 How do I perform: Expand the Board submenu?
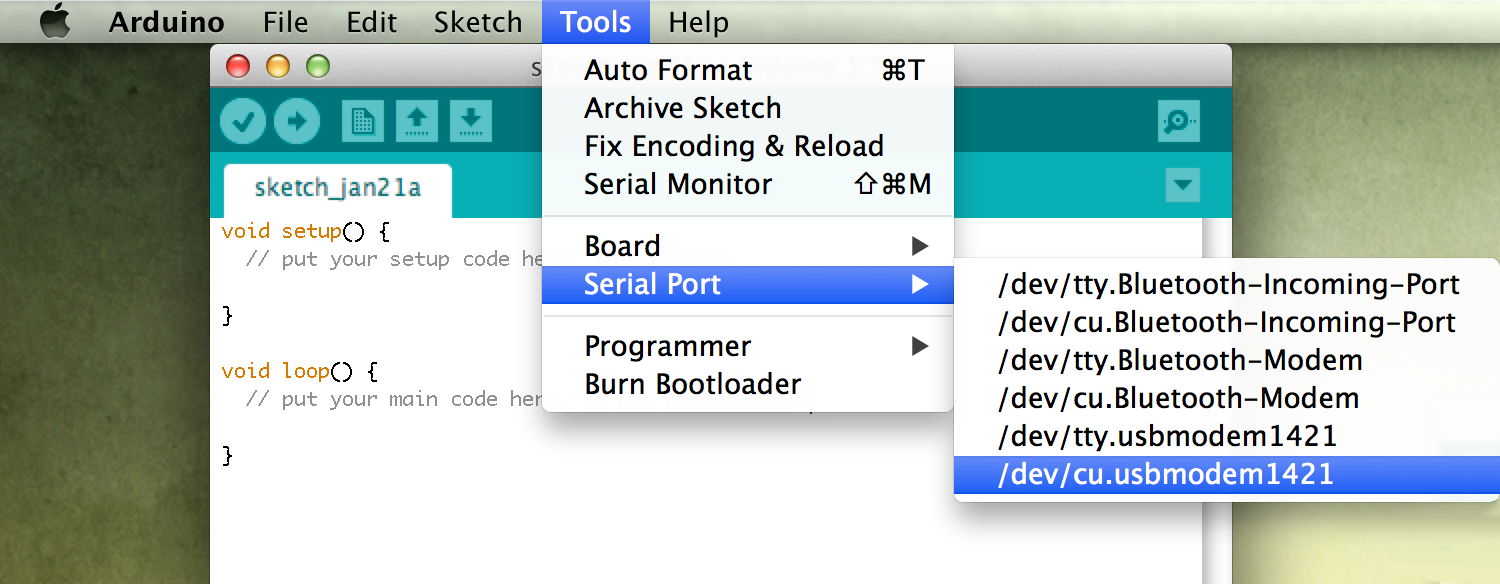pyautogui.click(x=748, y=246)
